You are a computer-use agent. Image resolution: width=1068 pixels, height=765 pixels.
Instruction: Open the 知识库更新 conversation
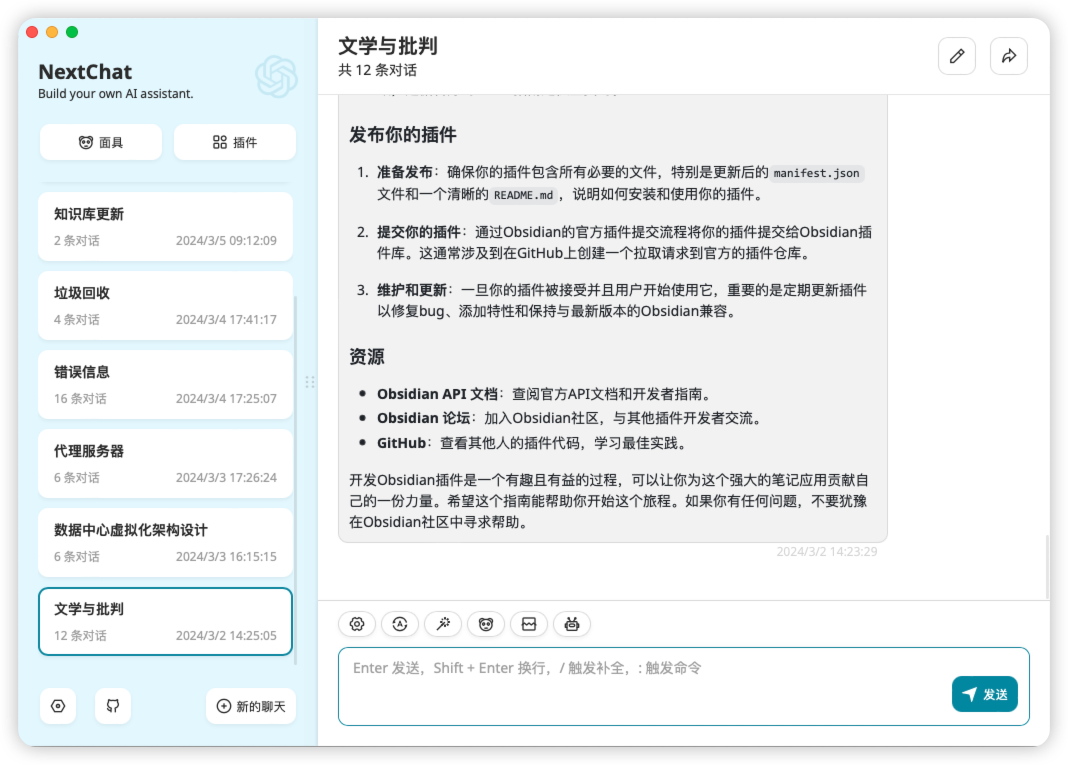(166, 227)
